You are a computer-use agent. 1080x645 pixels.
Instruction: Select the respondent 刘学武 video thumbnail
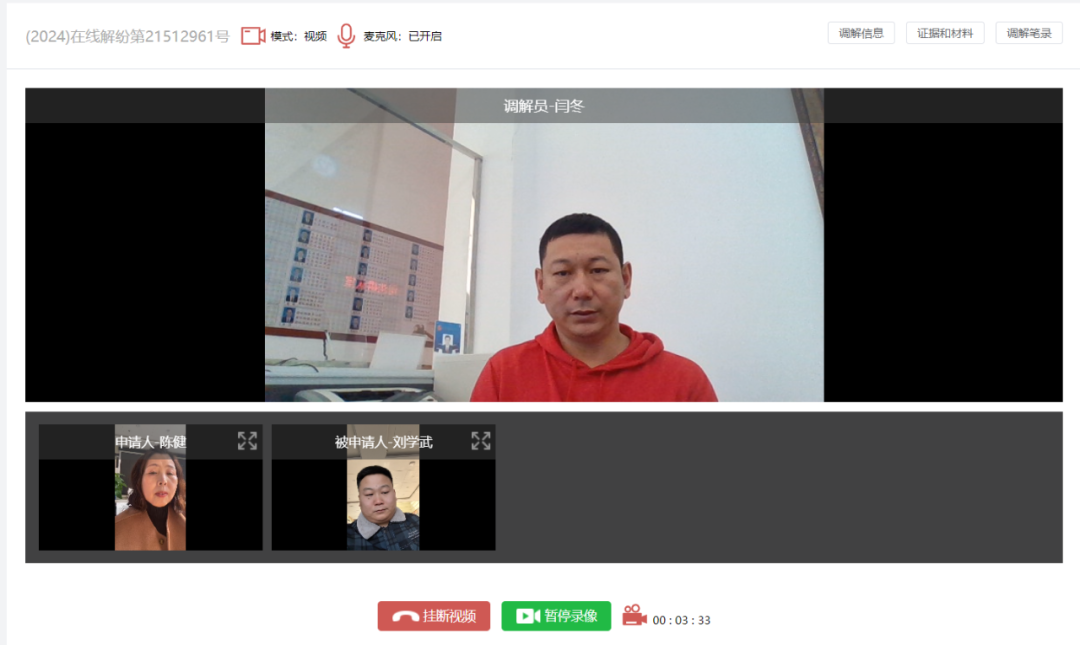click(x=383, y=487)
